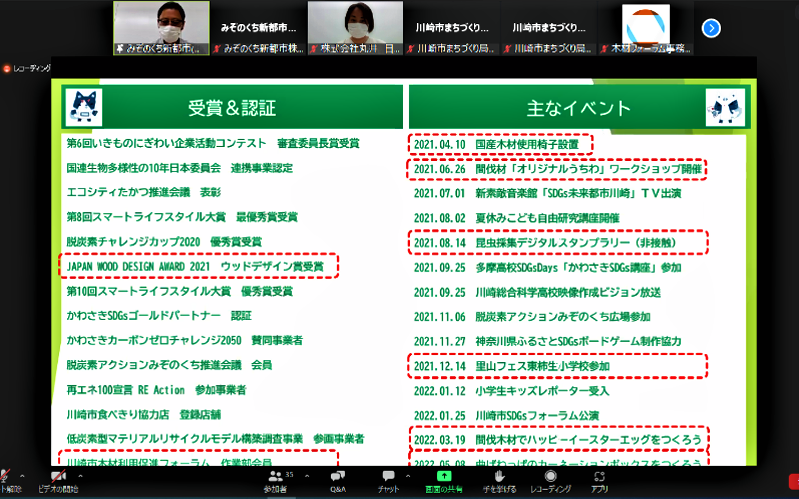This screenshot has width=799, height=499.
Task: Click the 2021.06.26 オリジナルうちわ workshop event
Action: pos(558,169)
